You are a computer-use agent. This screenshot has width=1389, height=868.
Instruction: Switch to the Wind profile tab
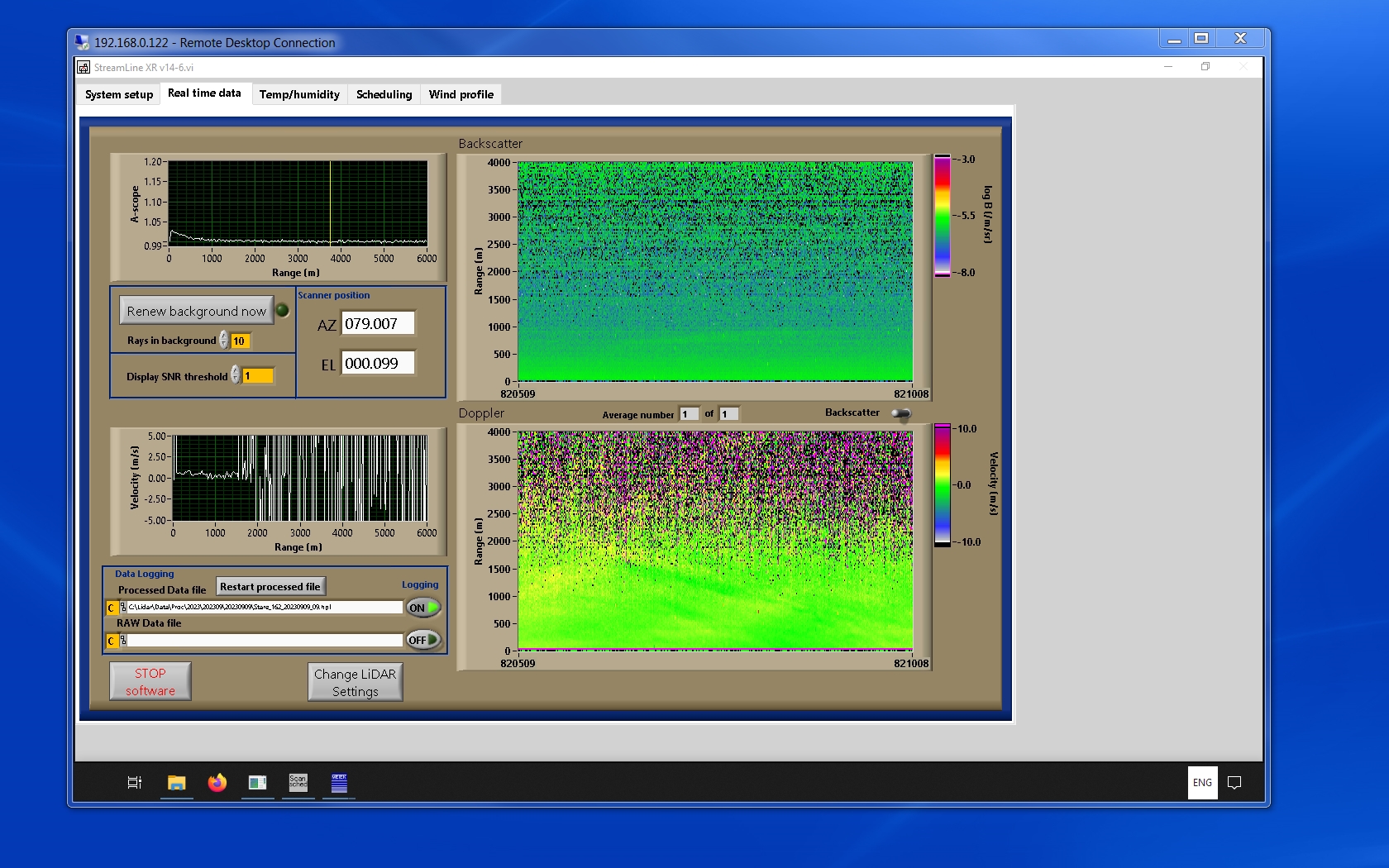(461, 94)
